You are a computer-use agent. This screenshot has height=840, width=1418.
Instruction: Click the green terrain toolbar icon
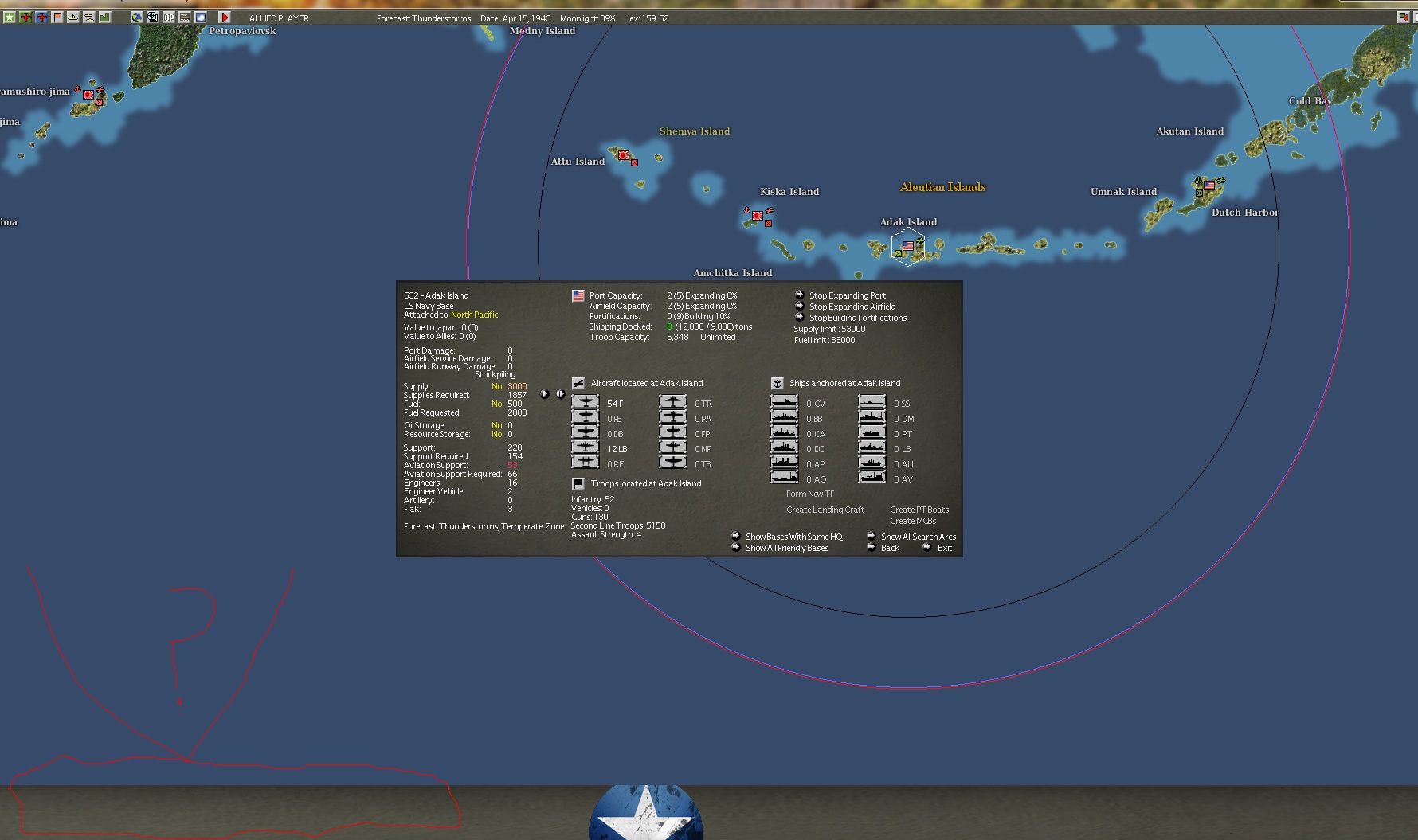[105, 18]
